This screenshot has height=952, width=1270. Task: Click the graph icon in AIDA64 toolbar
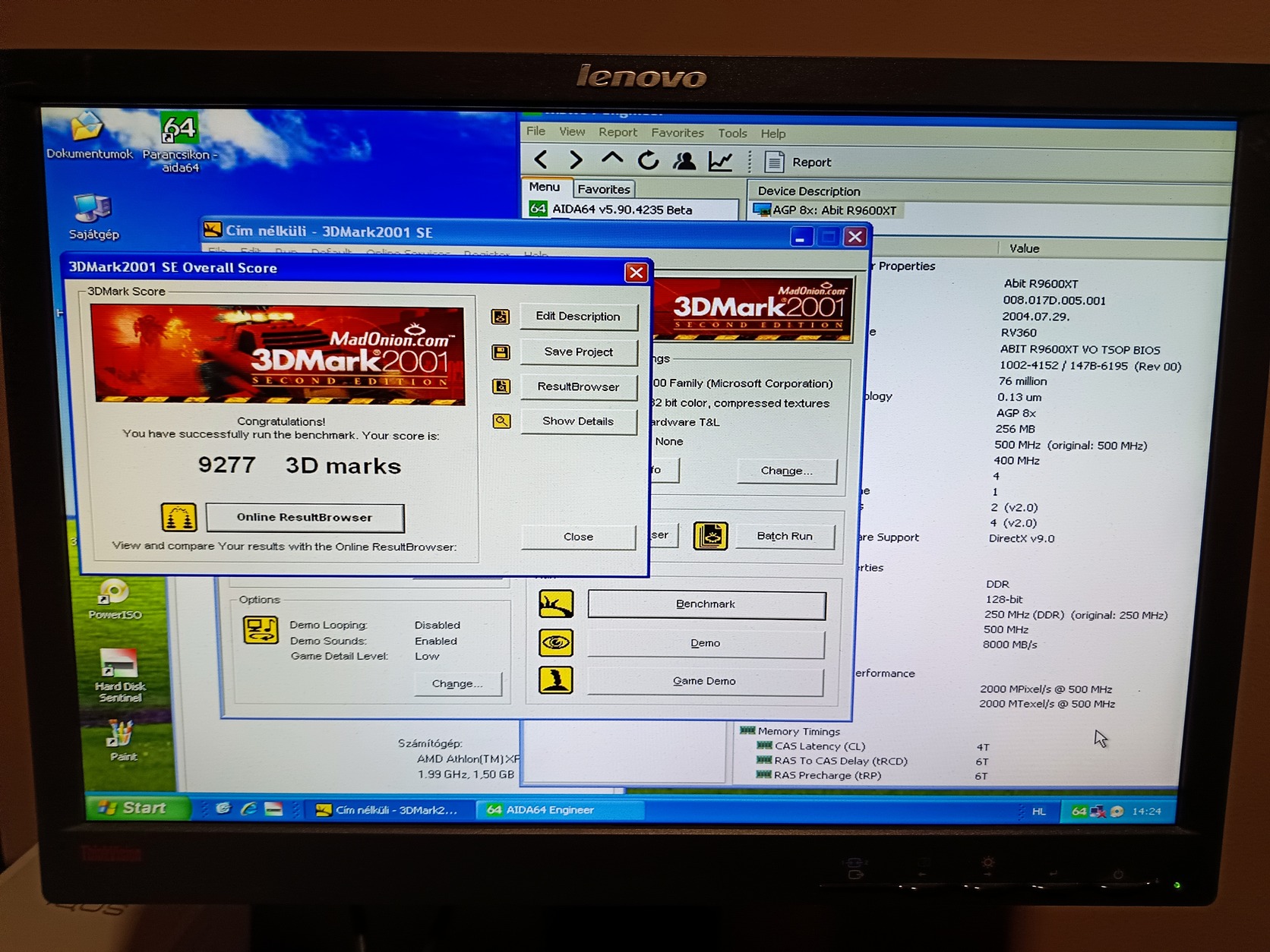pyautogui.click(x=720, y=161)
